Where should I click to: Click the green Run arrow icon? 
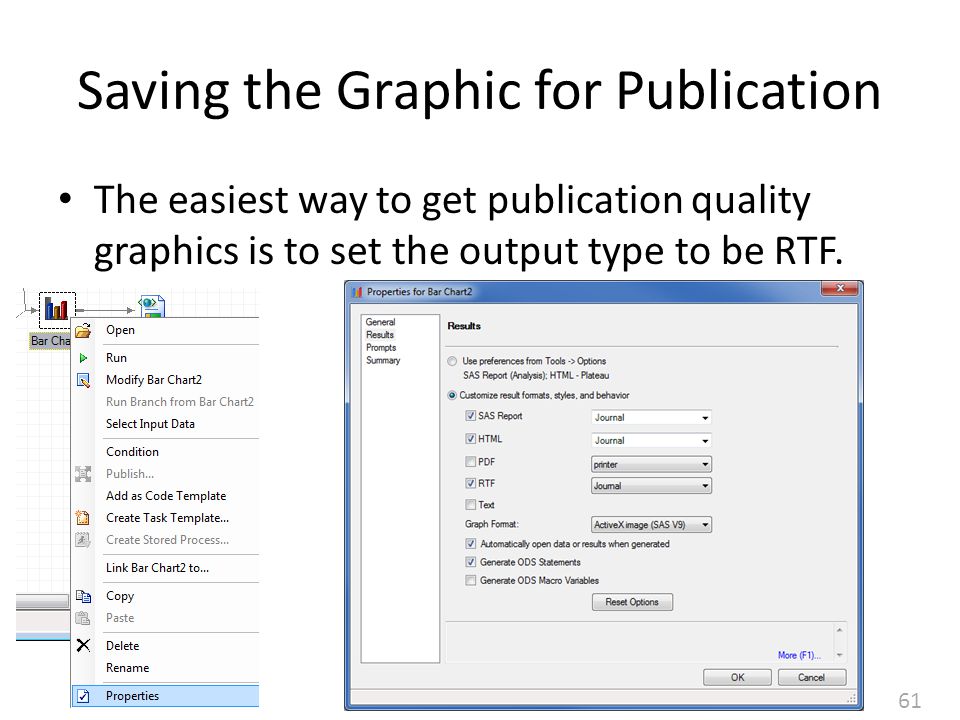83,358
